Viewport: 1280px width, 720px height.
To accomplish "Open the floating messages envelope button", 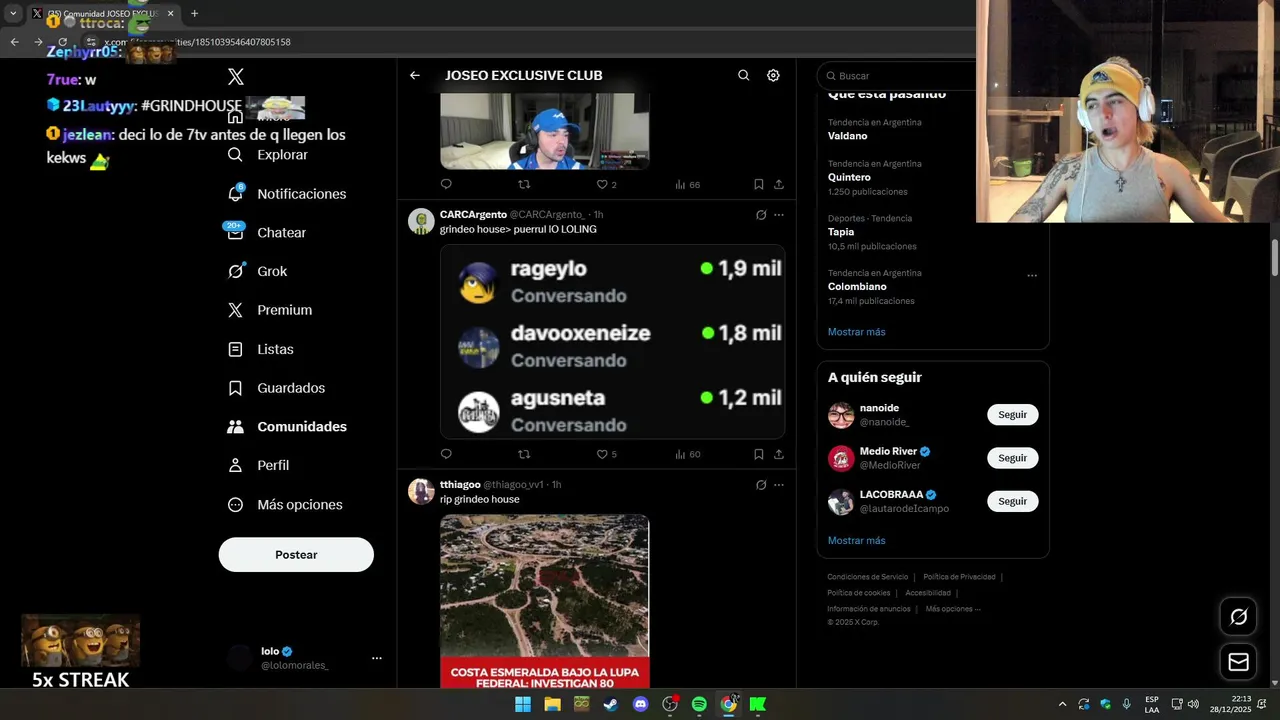I will coord(1238,662).
